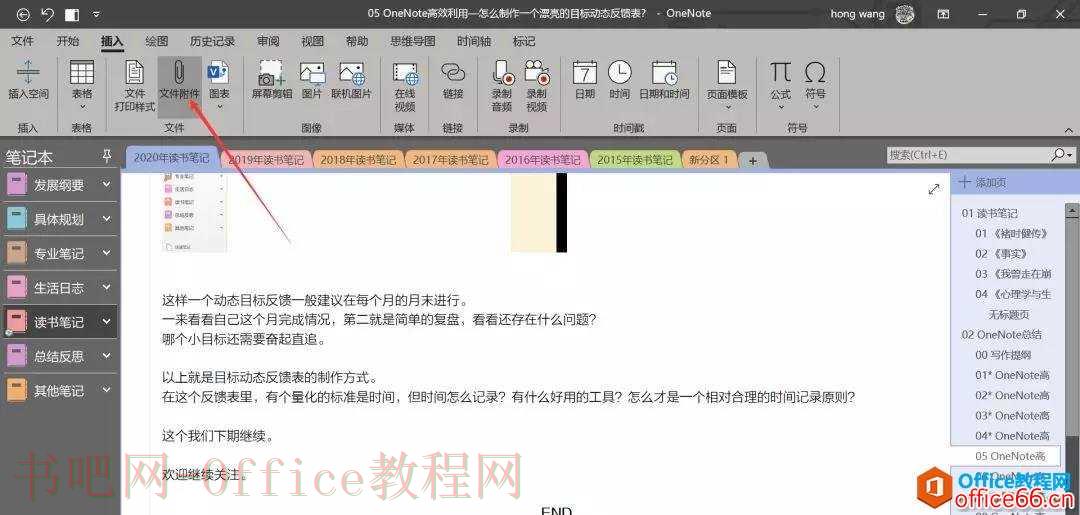Expand the 总结反思 notebook chevron
The height and width of the screenshot is (515, 1080).
point(106,356)
